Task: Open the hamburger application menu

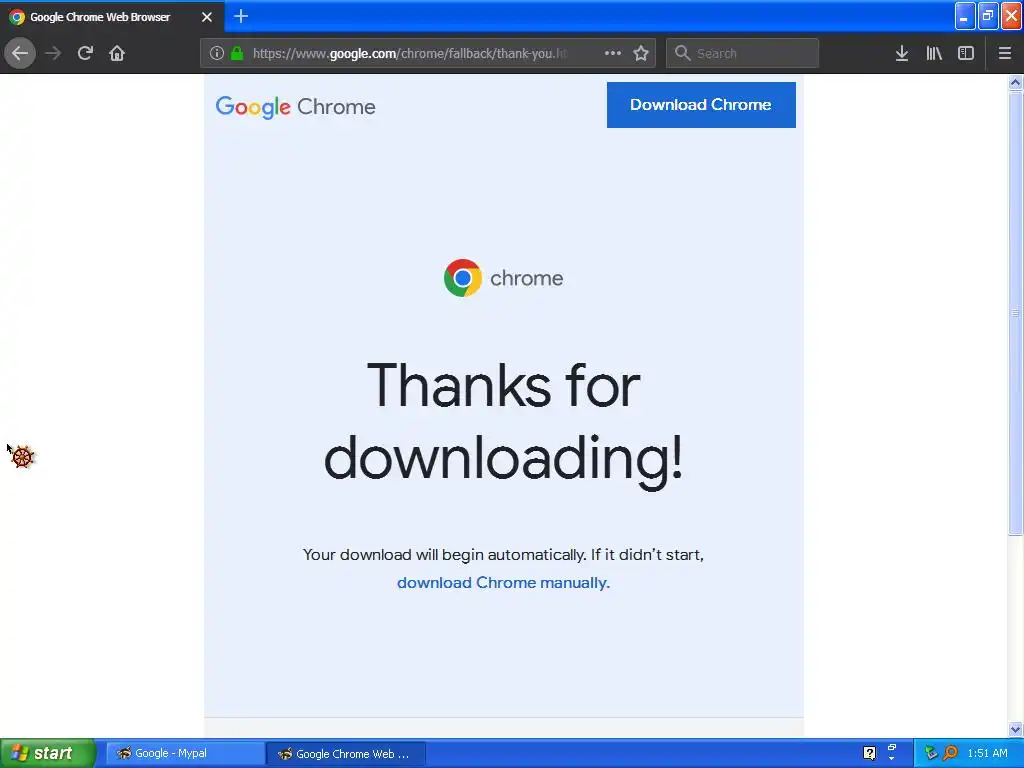Action: pos(1005,54)
